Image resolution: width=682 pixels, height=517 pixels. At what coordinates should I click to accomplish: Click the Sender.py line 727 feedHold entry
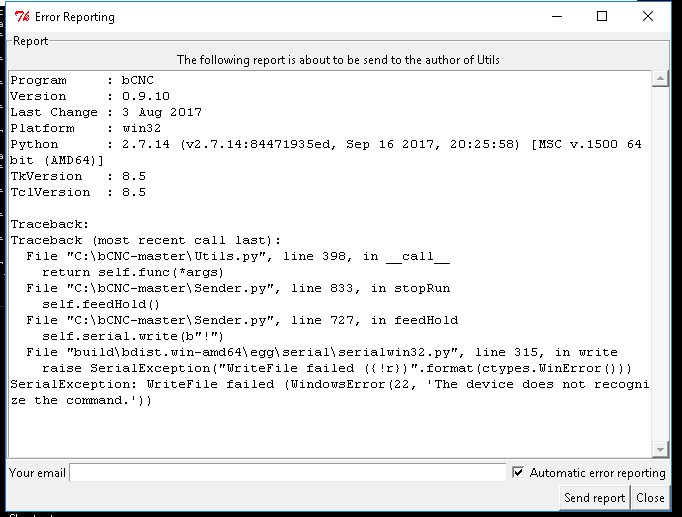(x=242, y=320)
